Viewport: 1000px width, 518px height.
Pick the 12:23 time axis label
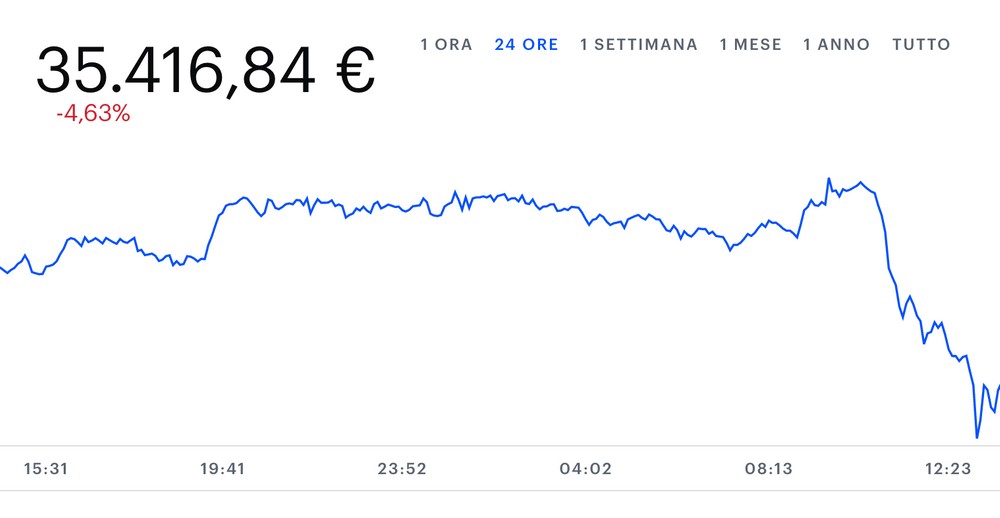(948, 469)
